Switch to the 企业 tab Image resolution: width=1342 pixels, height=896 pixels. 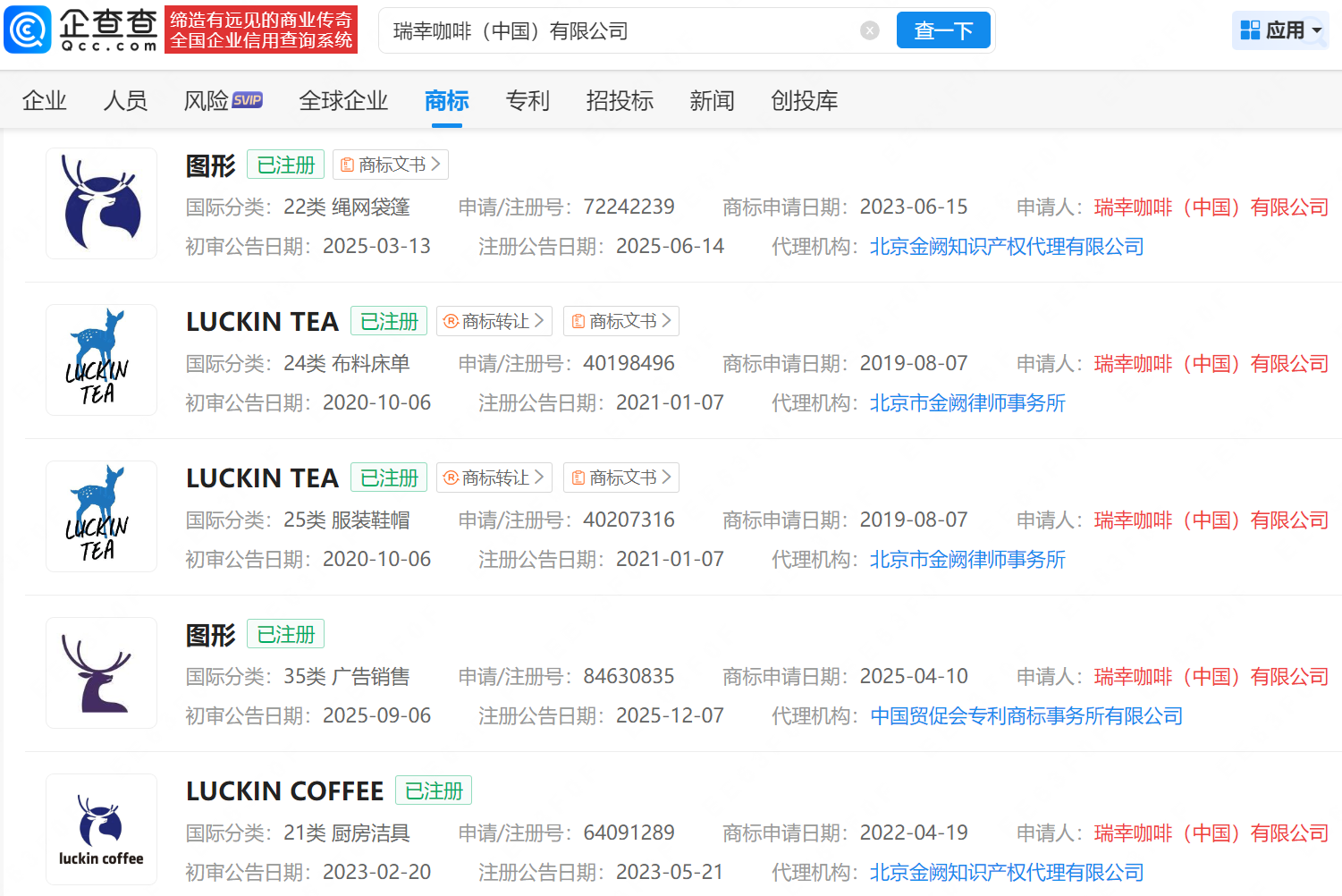click(45, 101)
